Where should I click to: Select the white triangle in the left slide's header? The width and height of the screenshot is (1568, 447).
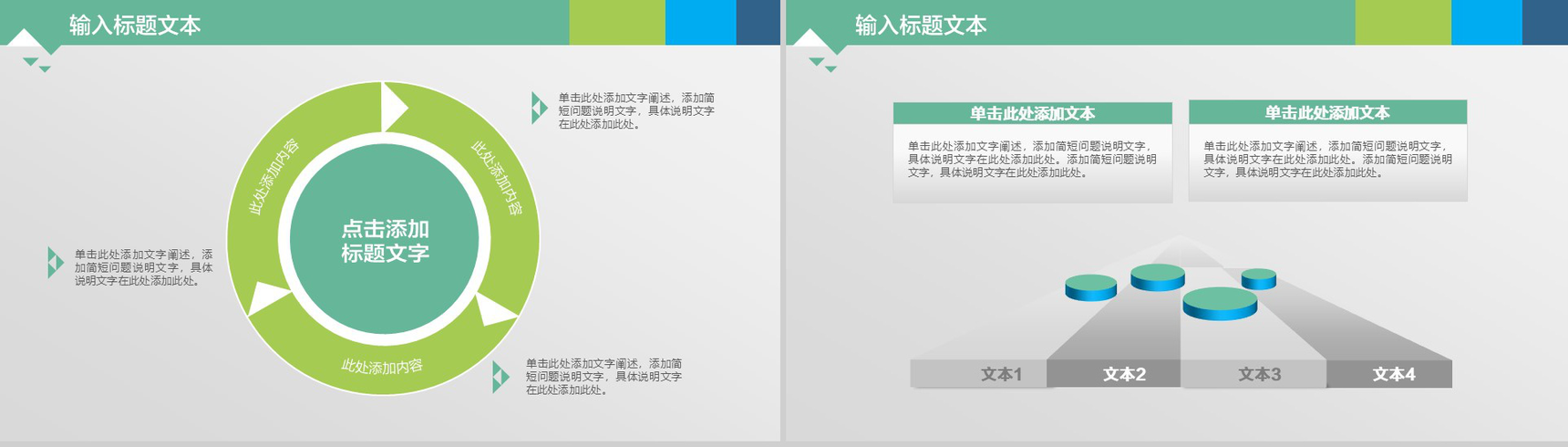click(25, 38)
